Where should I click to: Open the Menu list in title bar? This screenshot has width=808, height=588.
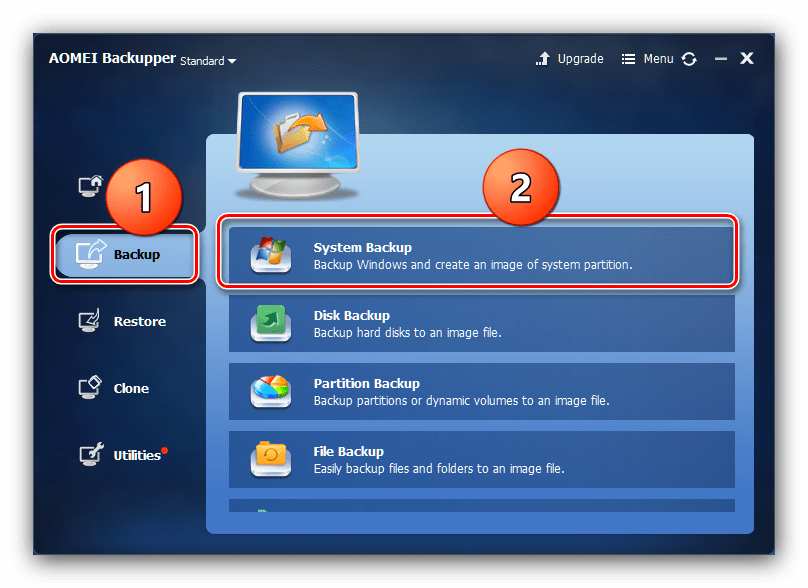tap(648, 59)
